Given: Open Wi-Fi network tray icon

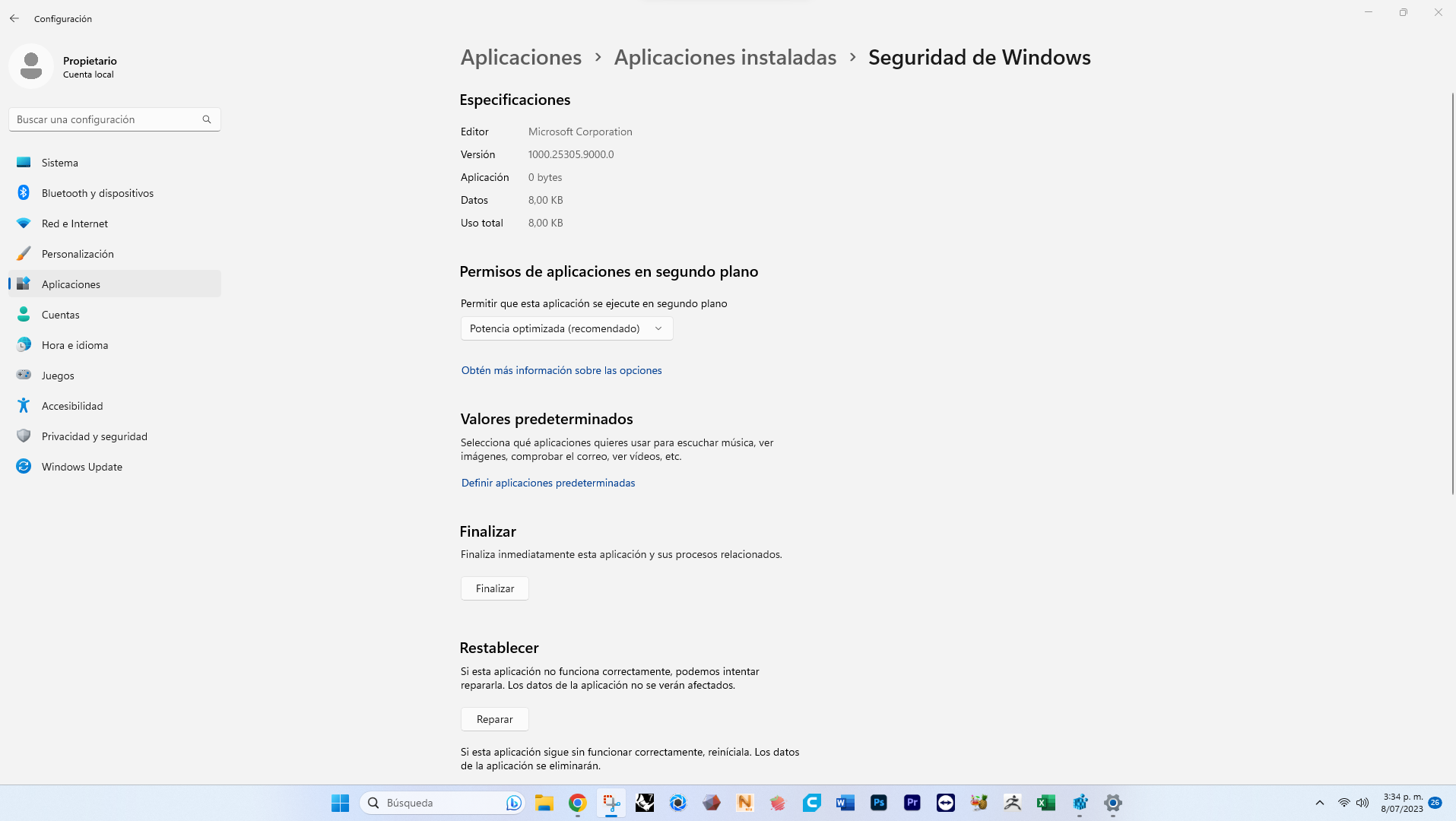Looking at the screenshot, I should pyautogui.click(x=1344, y=803).
